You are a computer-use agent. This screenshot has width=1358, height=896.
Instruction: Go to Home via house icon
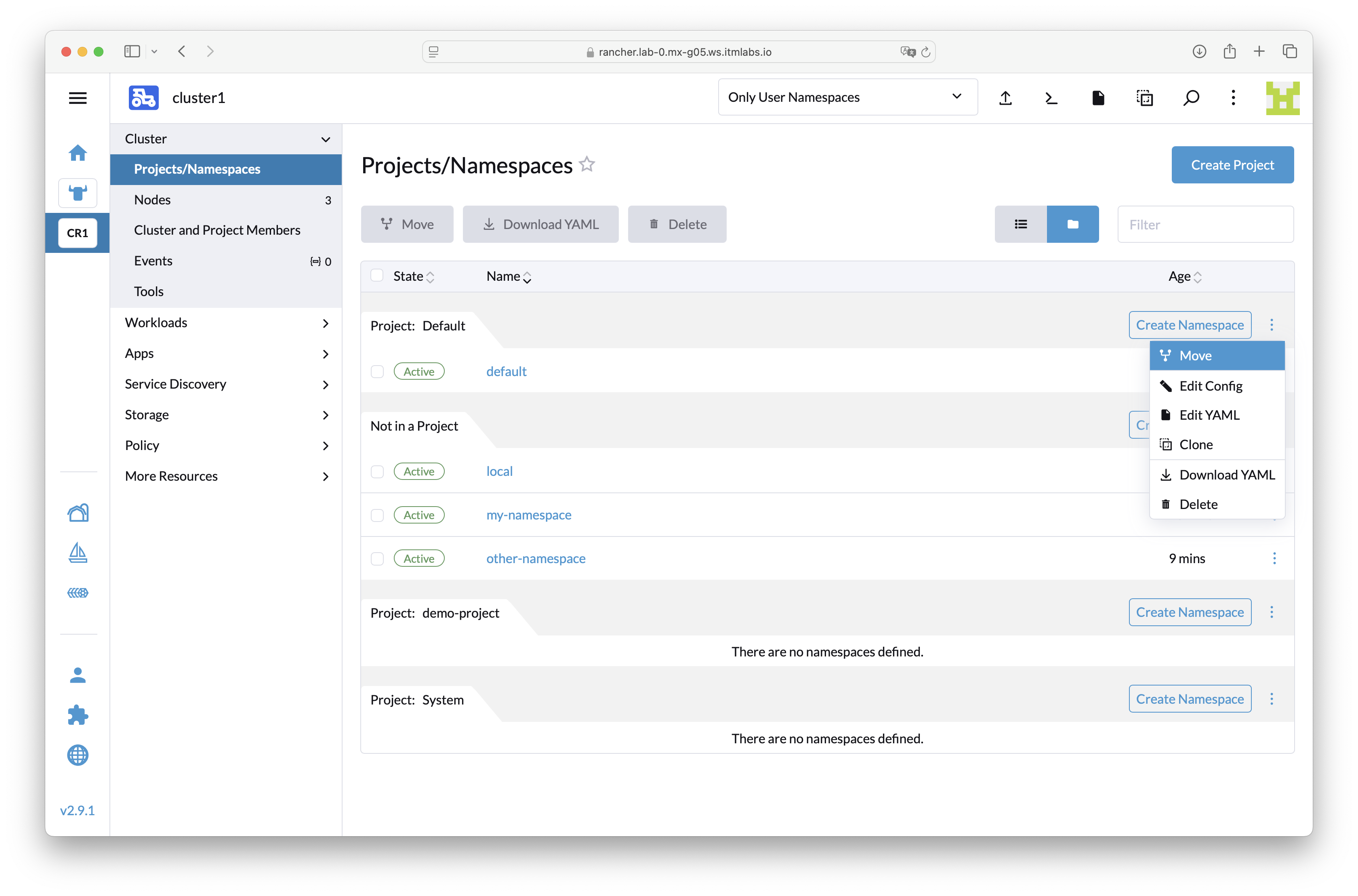tap(78, 153)
